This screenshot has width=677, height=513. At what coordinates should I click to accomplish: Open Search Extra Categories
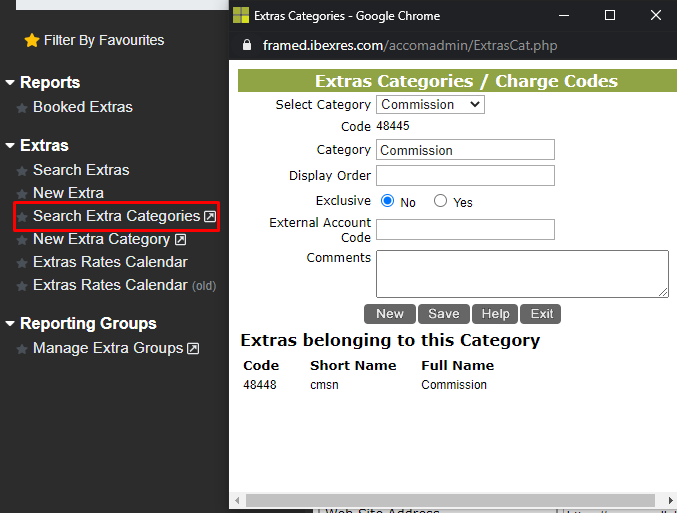[117, 216]
